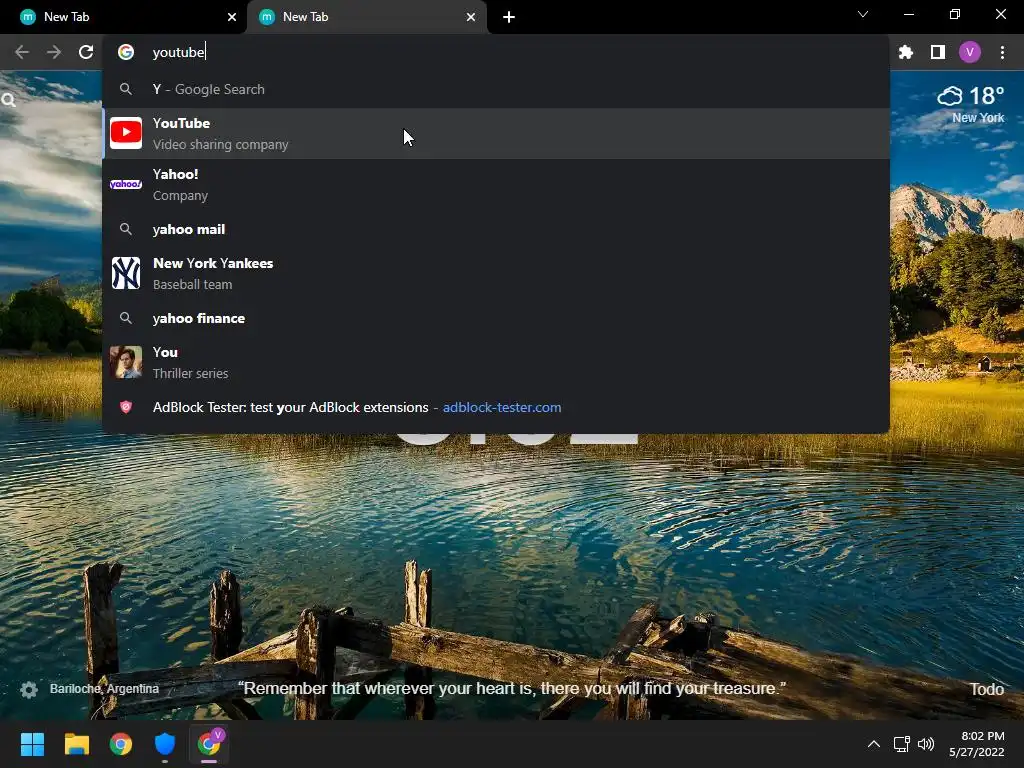Pick the 'yahoo mail' search suggestion
Viewport: 1024px width, 768px height.
[x=496, y=229]
